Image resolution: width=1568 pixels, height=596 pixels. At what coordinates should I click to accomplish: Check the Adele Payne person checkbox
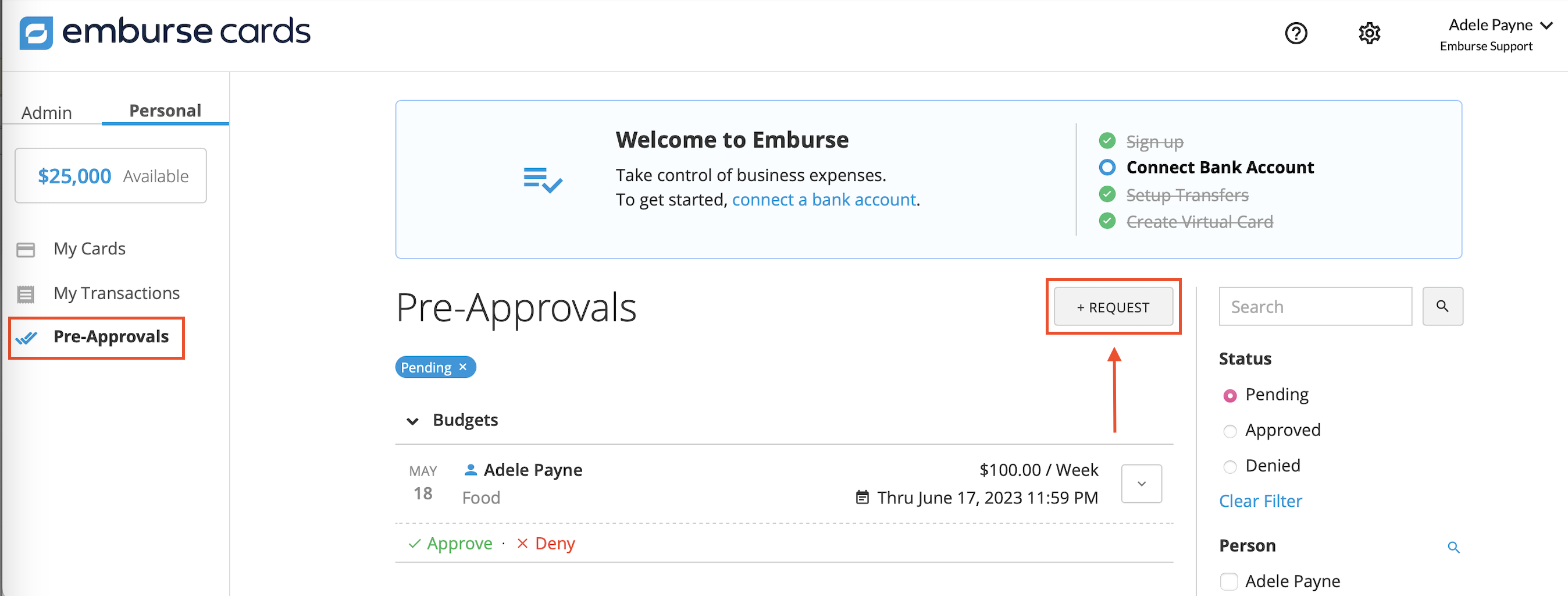[x=1229, y=581]
